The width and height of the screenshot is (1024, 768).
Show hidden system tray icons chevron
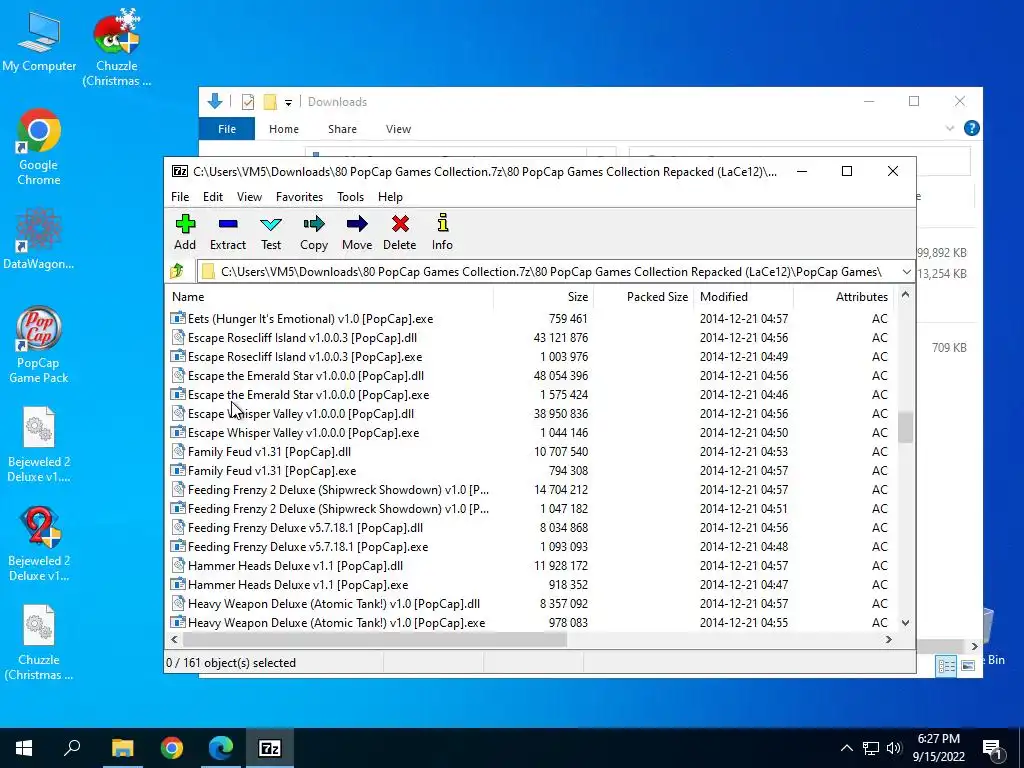click(x=846, y=748)
